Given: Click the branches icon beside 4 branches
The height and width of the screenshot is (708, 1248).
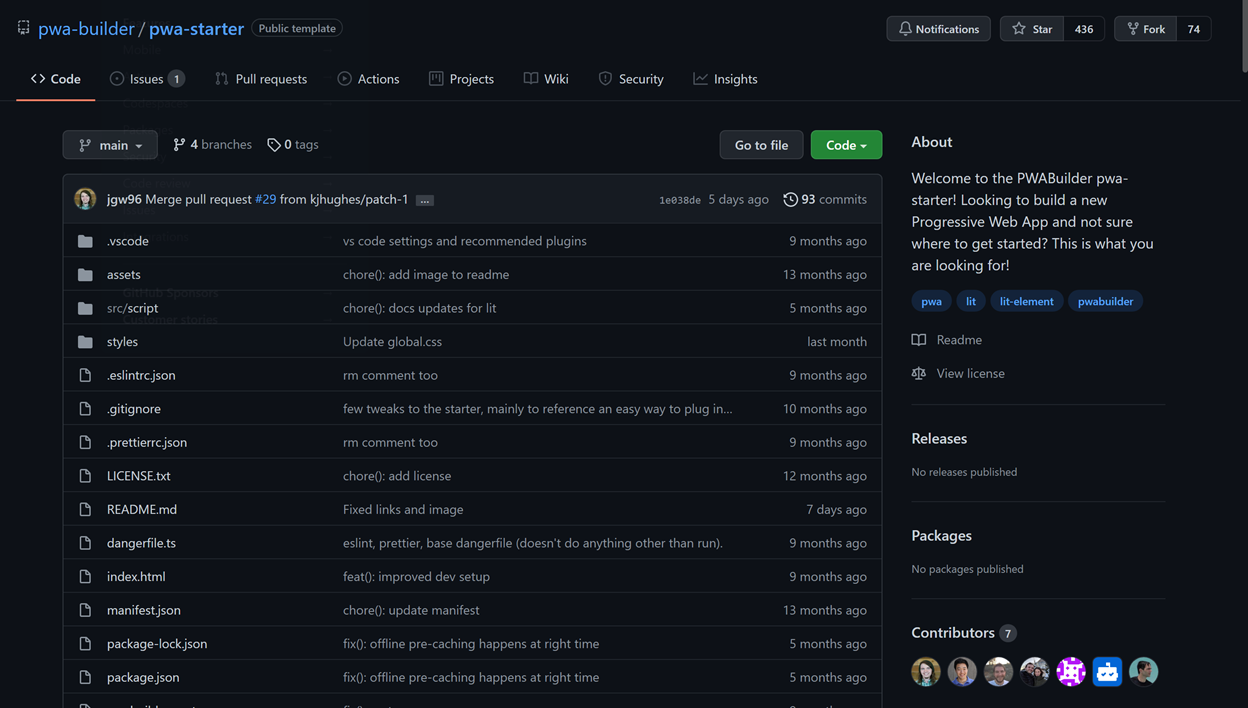Looking at the screenshot, I should [x=179, y=145].
